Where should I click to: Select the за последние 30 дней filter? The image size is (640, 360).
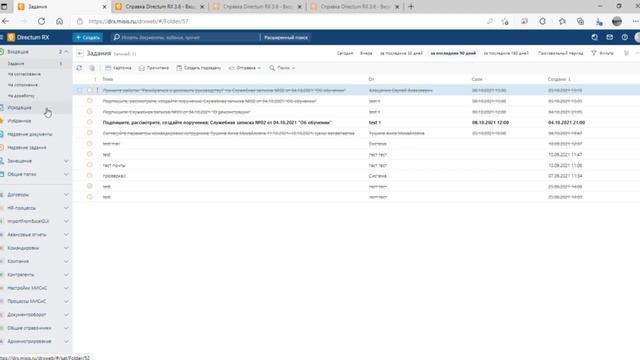(401, 53)
